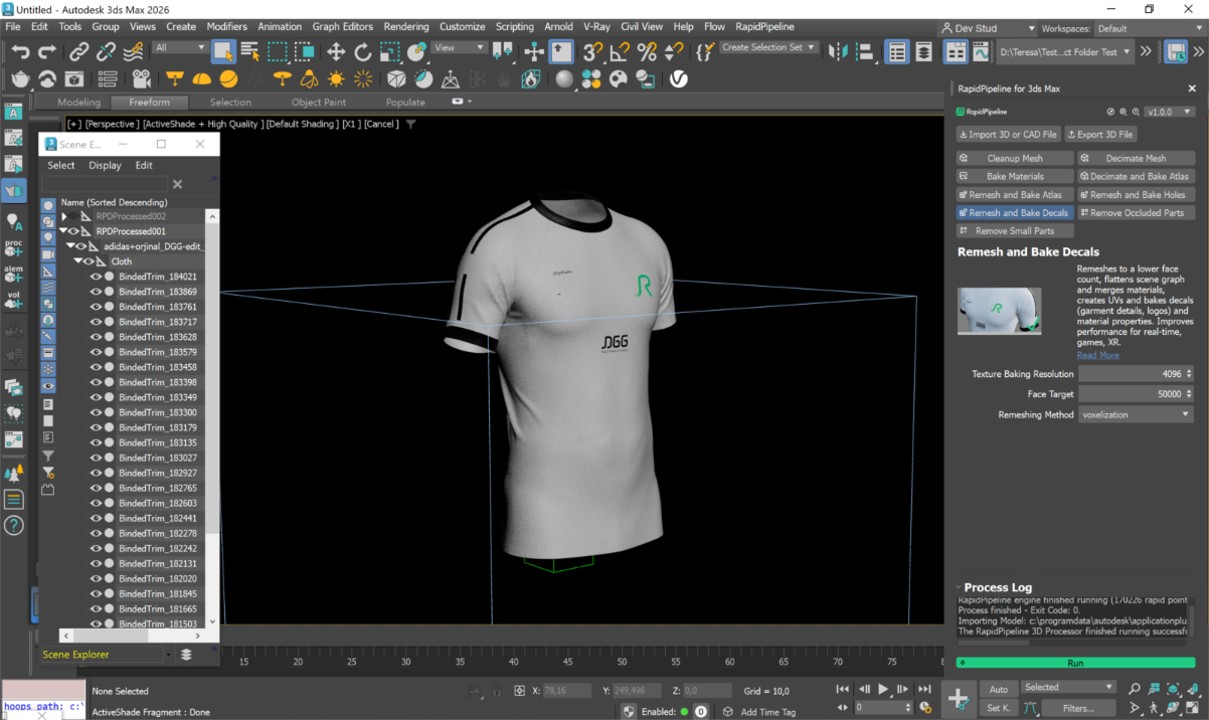Choose the Select and Move tool
1209x720 pixels.
[x=336, y=51]
